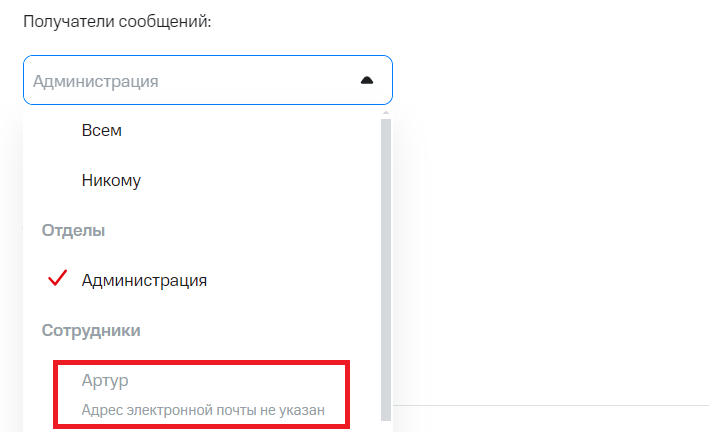Select employee Артур in the list
Screen dimensions: 709x432
(106, 380)
